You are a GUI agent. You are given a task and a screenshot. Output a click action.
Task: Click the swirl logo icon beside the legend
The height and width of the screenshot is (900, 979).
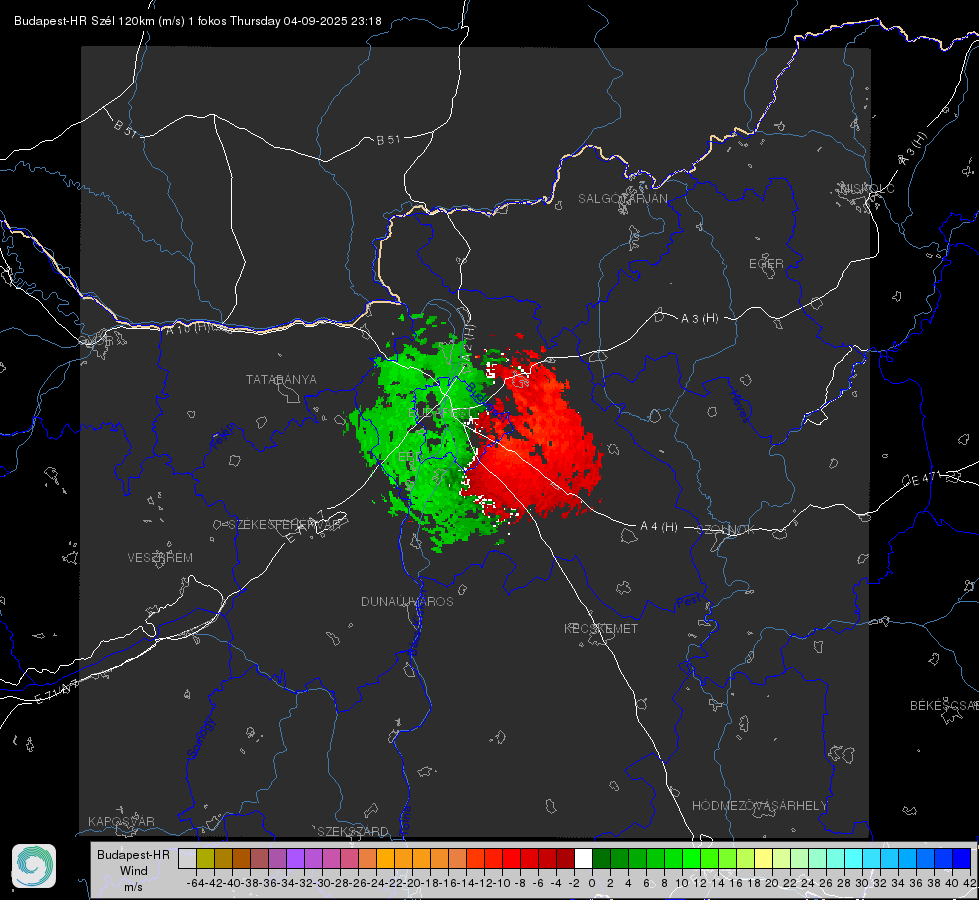tap(34, 866)
